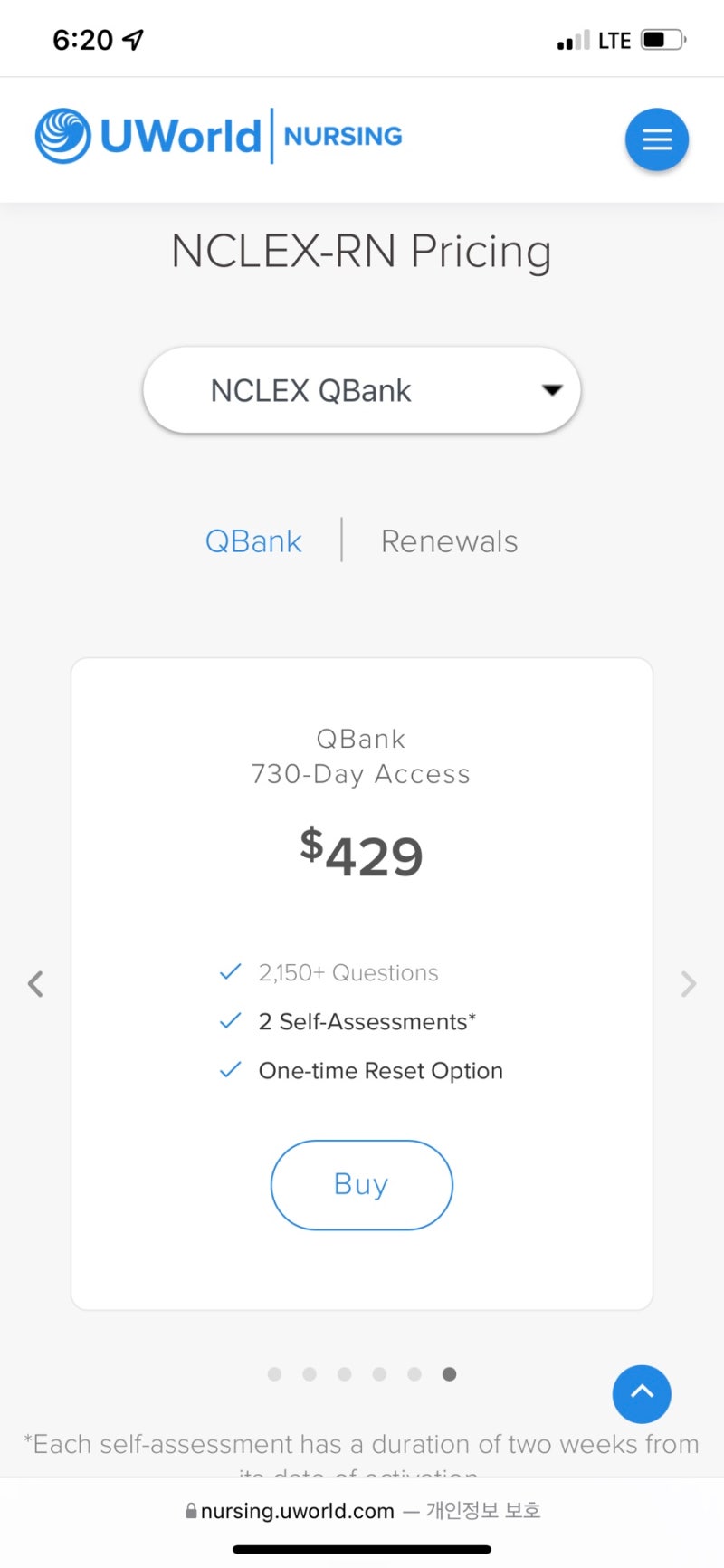Screen dimensions: 724x1568
Task: Select the fifth carousel dot
Action: (x=414, y=1374)
